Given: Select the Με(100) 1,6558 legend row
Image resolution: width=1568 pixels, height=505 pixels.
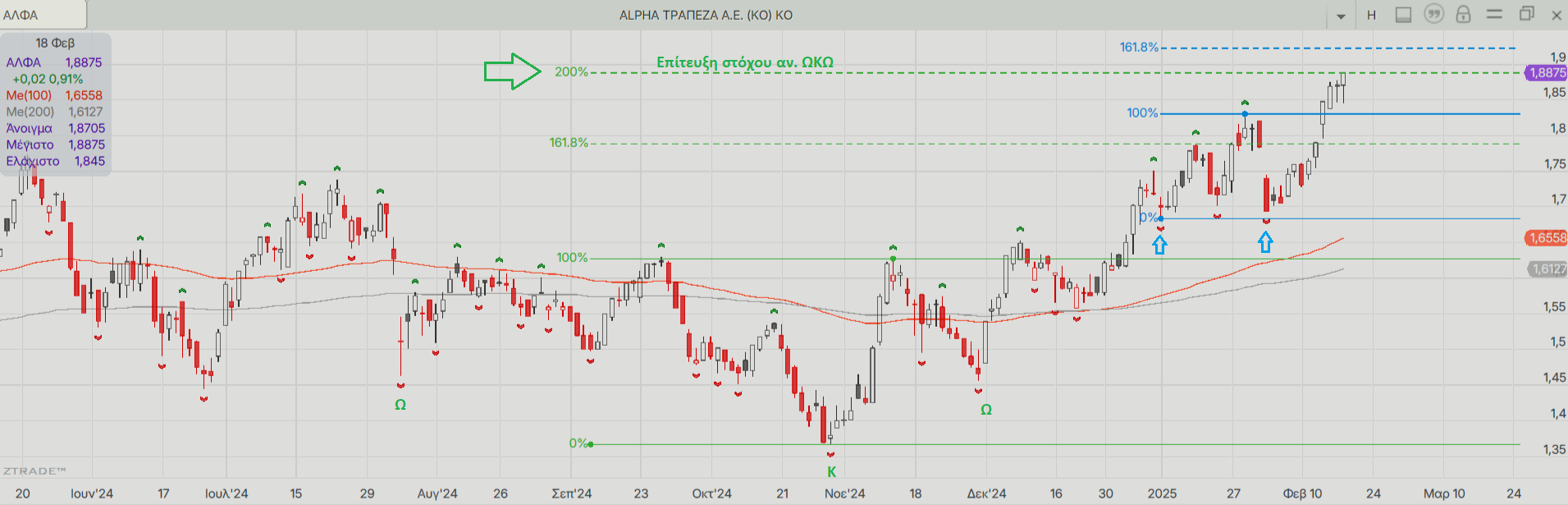Looking at the screenshot, I should pos(54,95).
